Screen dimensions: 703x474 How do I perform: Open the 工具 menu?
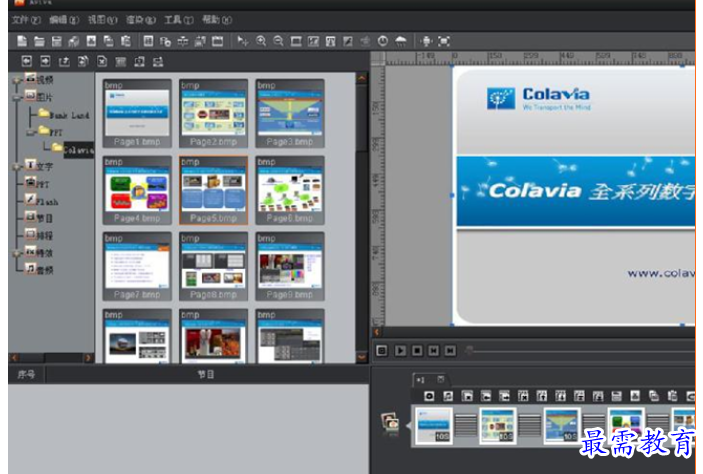pyautogui.click(x=179, y=20)
